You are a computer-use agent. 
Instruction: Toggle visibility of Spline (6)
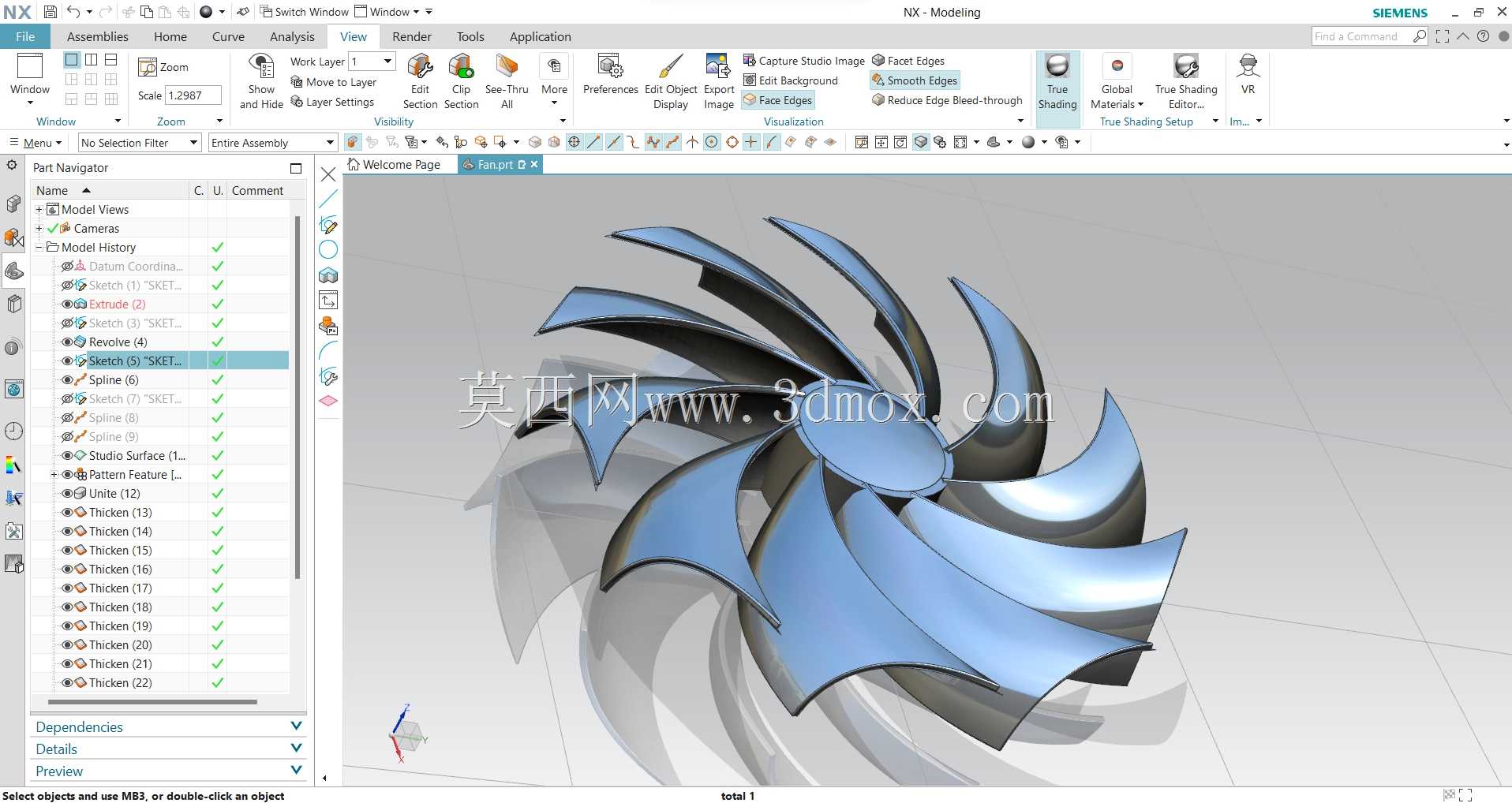pyautogui.click(x=67, y=380)
